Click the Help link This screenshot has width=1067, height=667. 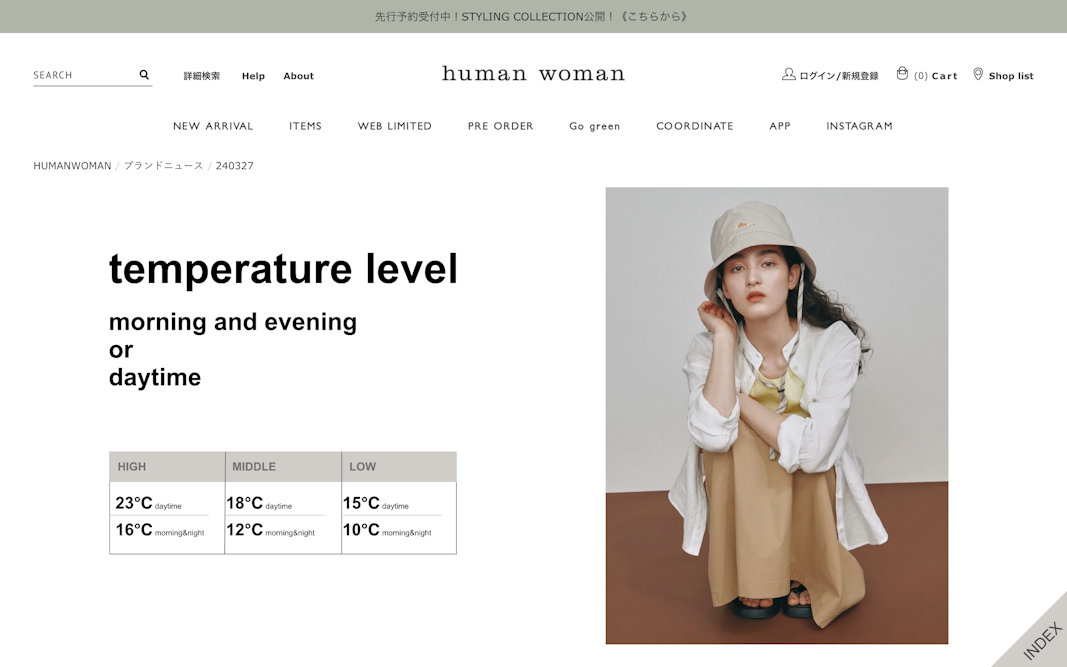click(x=253, y=75)
